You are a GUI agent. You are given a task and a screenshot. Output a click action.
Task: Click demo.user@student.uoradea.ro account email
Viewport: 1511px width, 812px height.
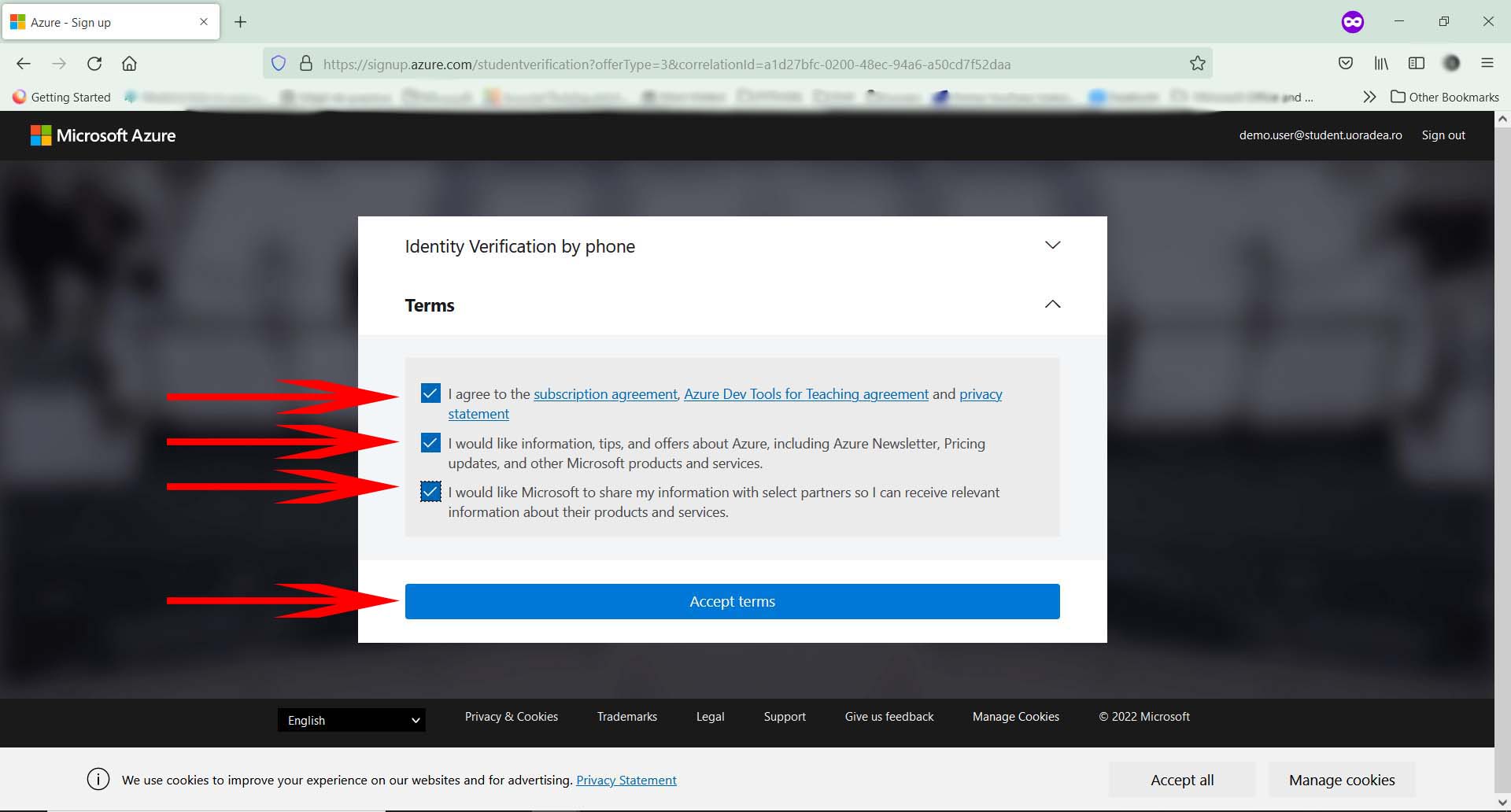coord(1321,135)
